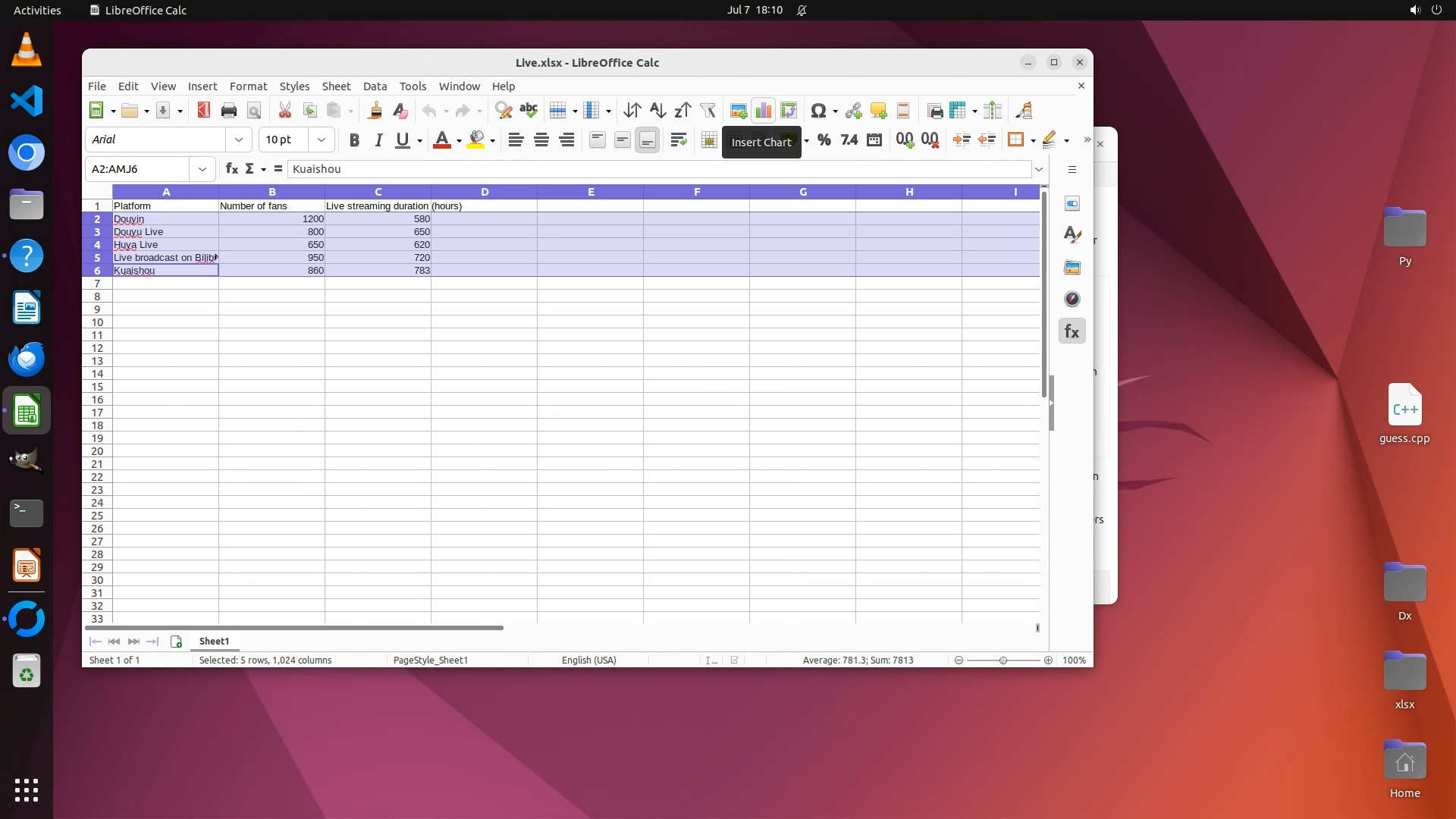Viewport: 1456px width, 819px height.
Task: Open the Functions sidebar panel icon
Action: (x=1072, y=331)
